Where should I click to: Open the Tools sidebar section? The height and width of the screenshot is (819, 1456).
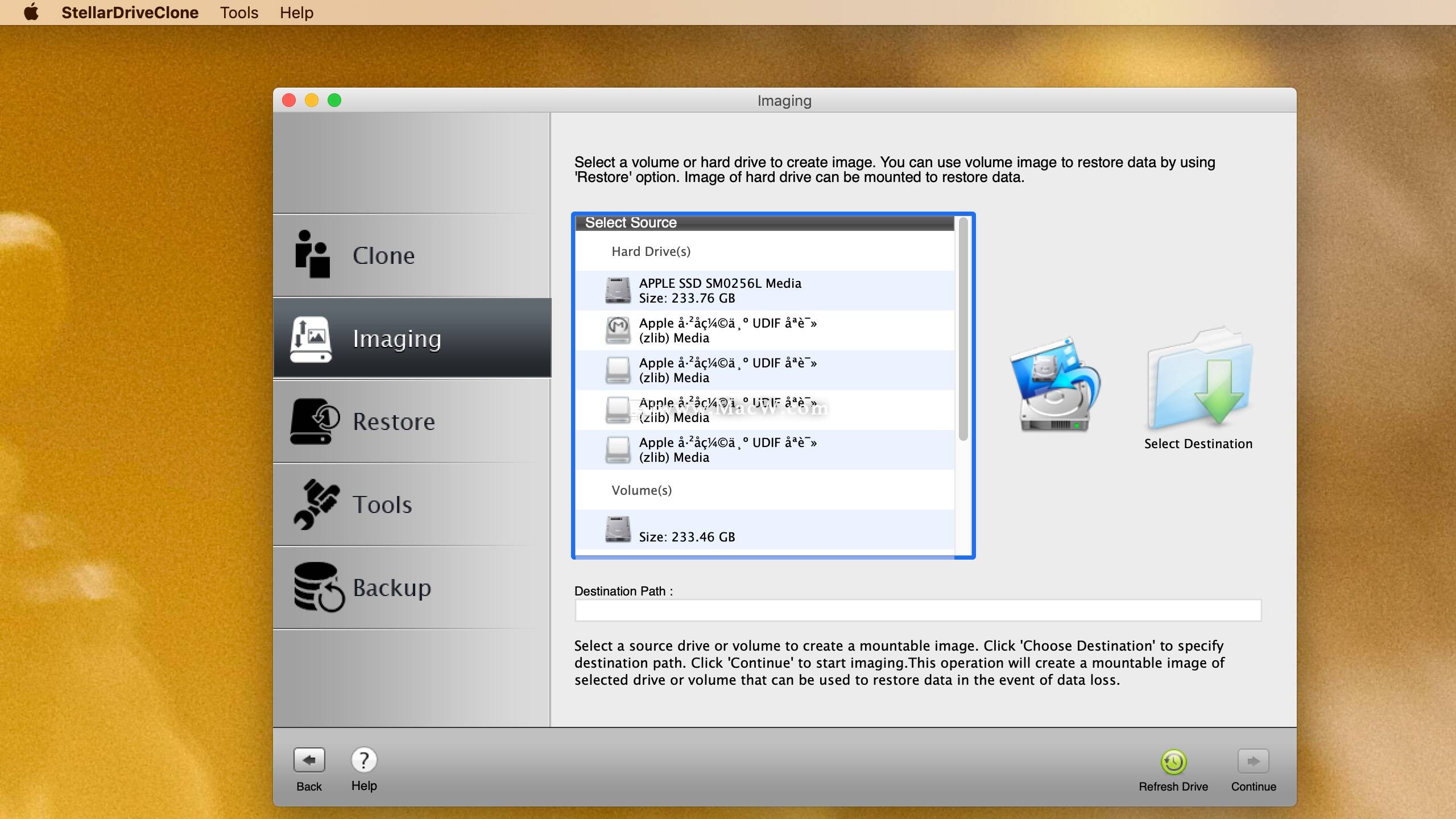pyautogui.click(x=412, y=504)
